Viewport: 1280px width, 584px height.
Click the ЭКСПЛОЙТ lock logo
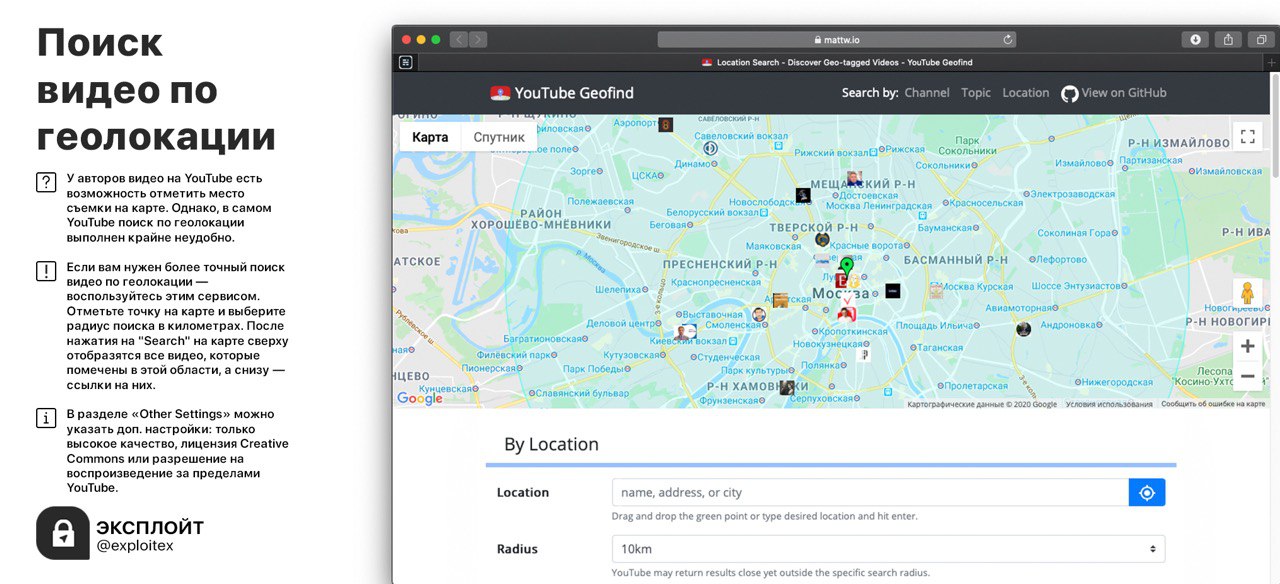[x=63, y=533]
